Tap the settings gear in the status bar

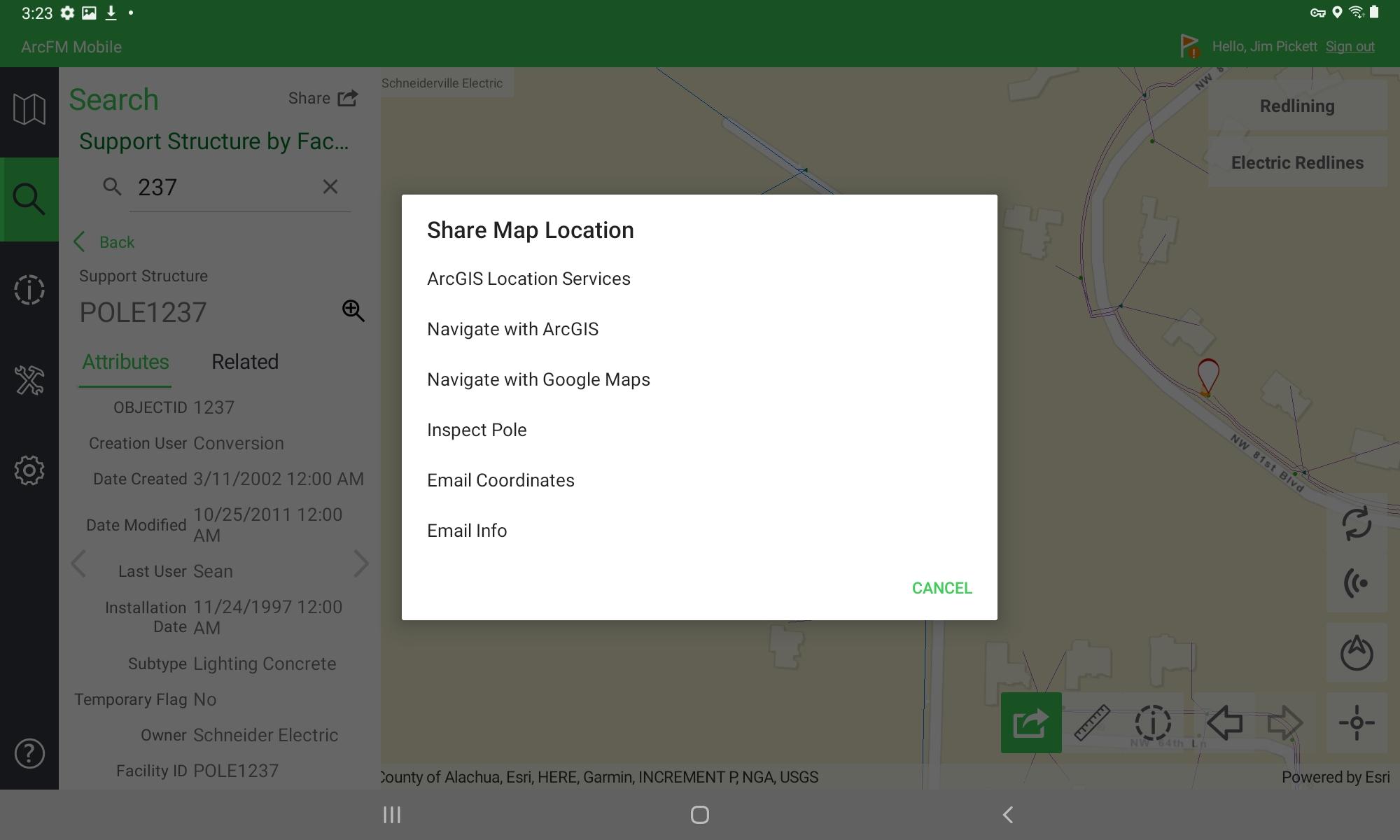pyautogui.click(x=67, y=13)
